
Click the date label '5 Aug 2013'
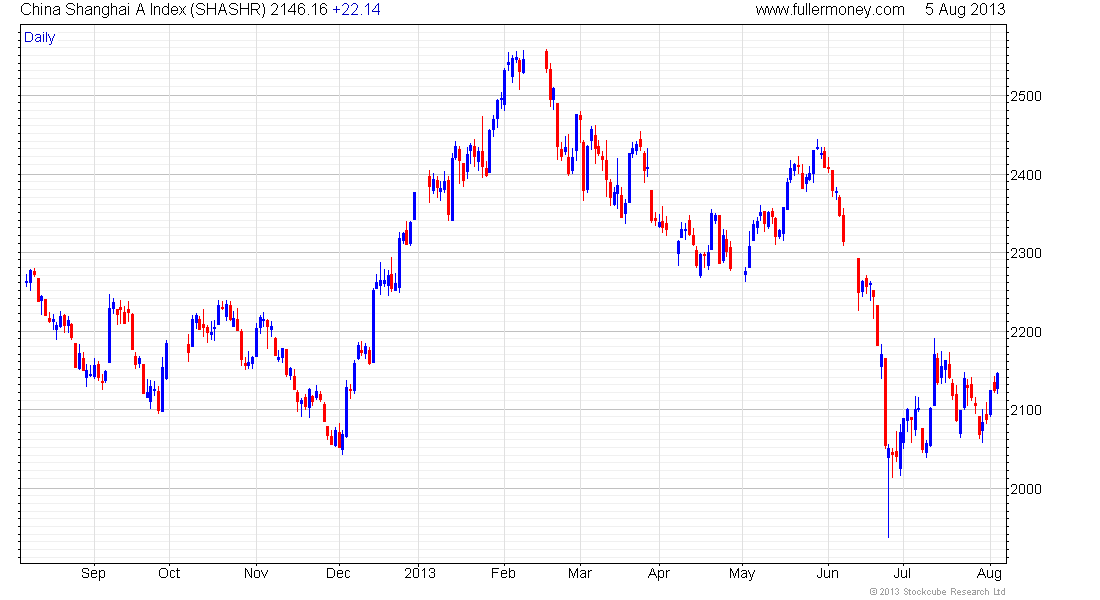point(965,10)
